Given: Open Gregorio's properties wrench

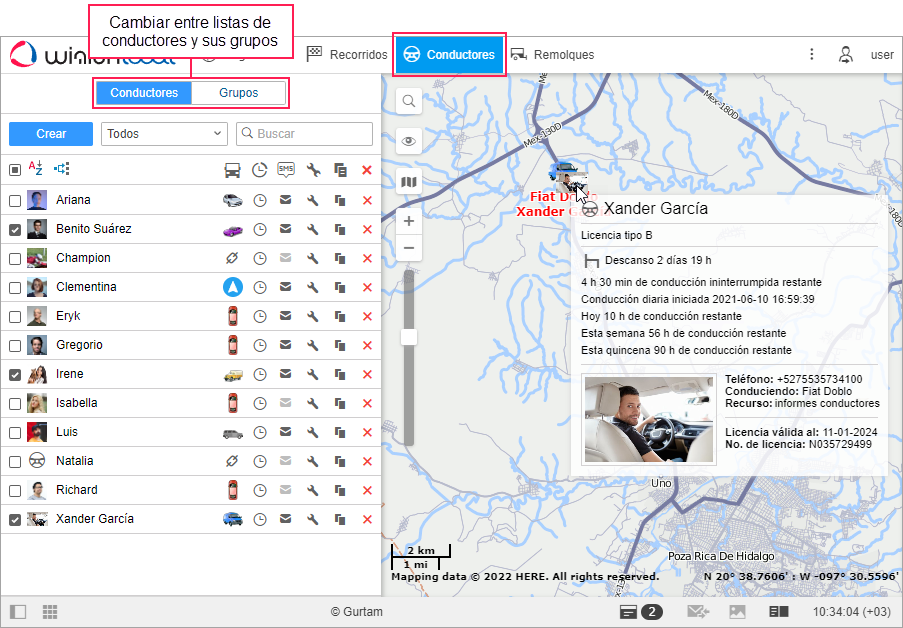Looking at the screenshot, I should click(x=313, y=345).
